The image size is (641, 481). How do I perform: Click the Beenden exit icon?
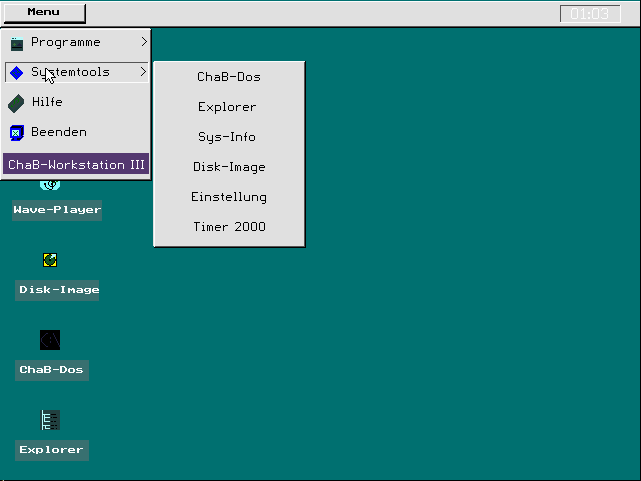[x=17, y=133]
